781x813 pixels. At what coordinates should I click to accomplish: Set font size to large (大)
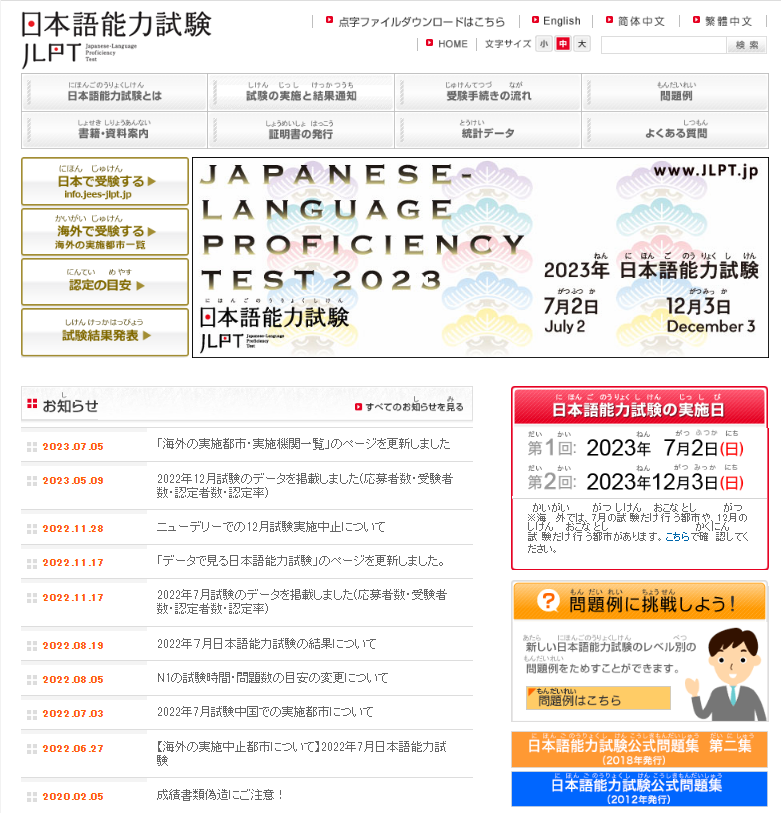point(582,44)
